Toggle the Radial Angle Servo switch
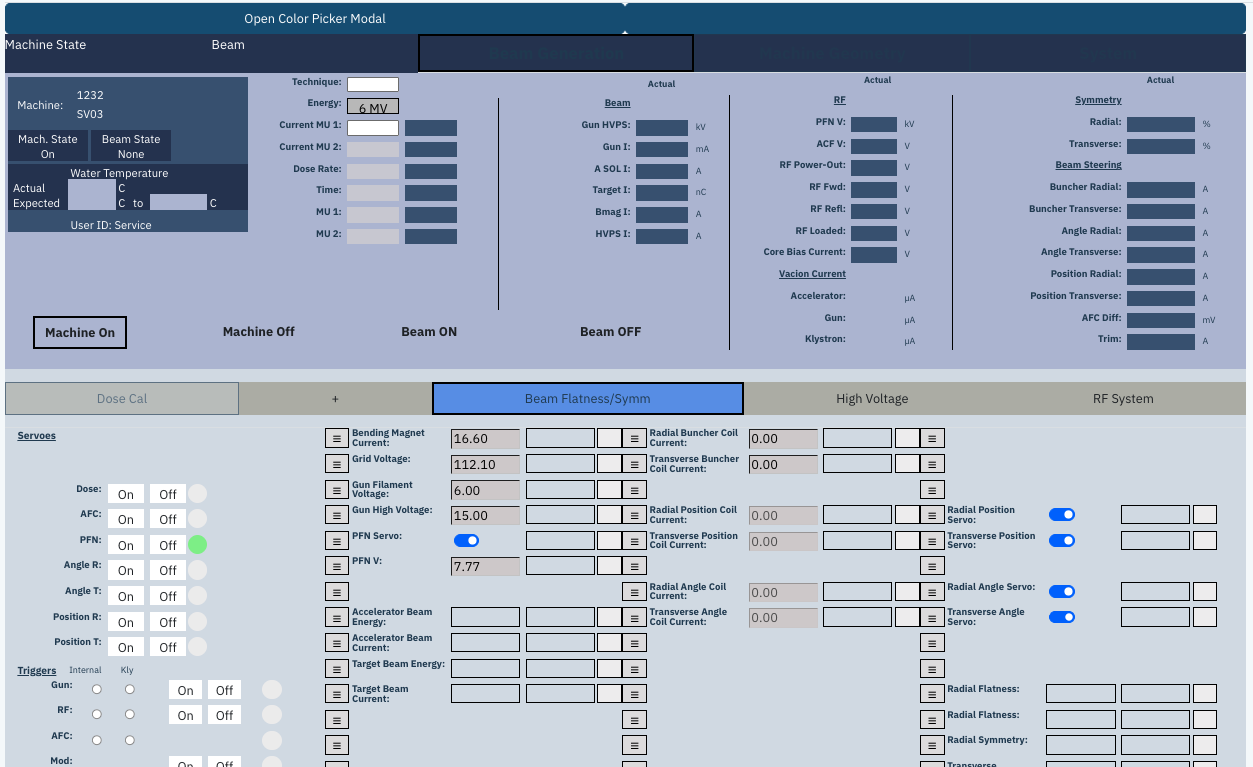This screenshot has width=1253, height=767. click(1062, 591)
